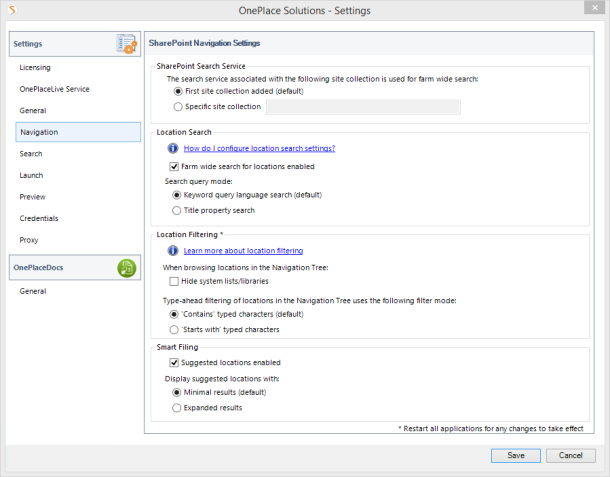Screen dimensions: 610x477
Task: Click the info icon beside location search link
Action: [x=173, y=148]
